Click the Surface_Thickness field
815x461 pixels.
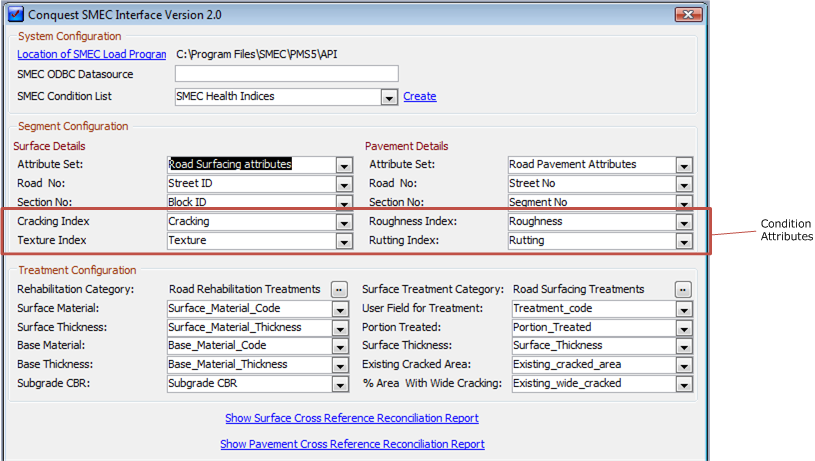[x=594, y=346]
